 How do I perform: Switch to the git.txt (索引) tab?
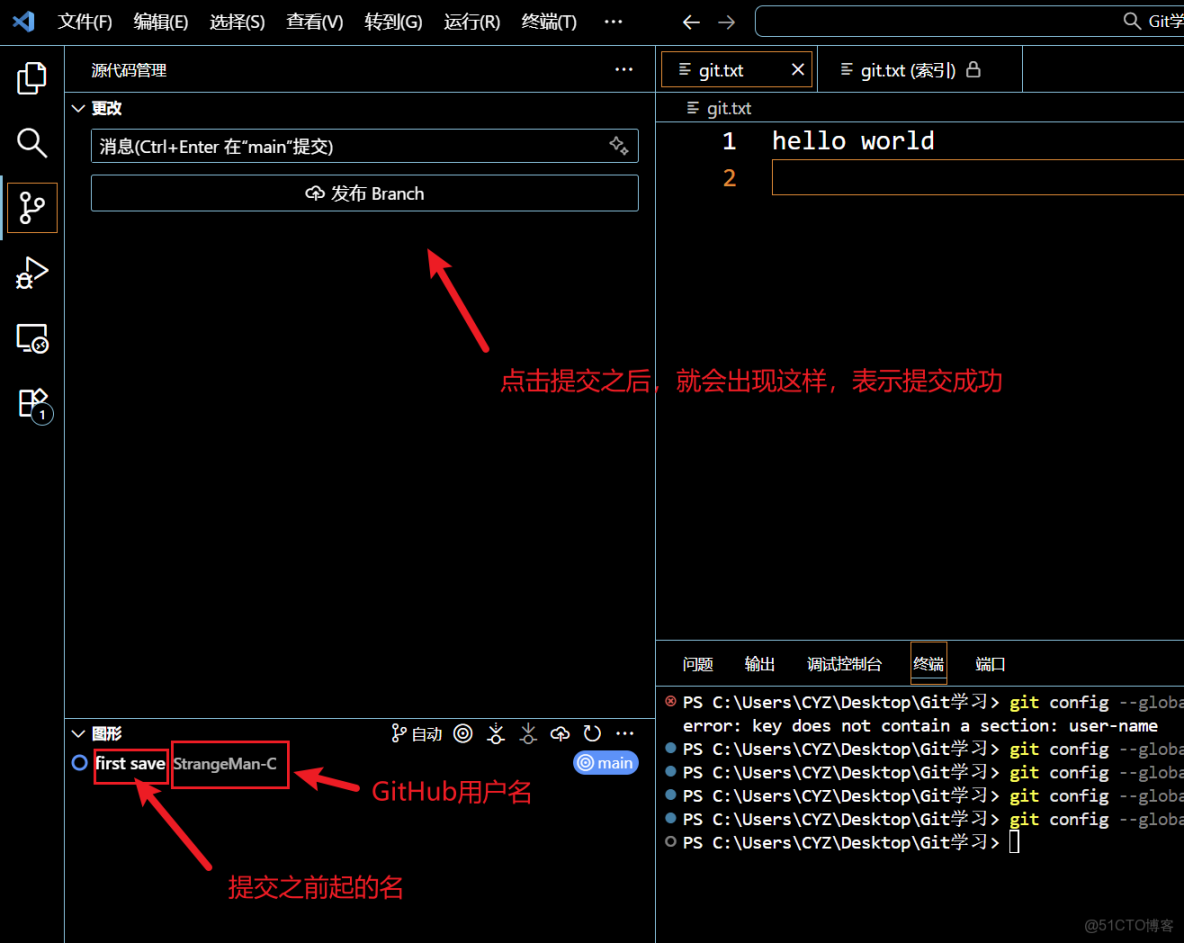click(x=910, y=69)
